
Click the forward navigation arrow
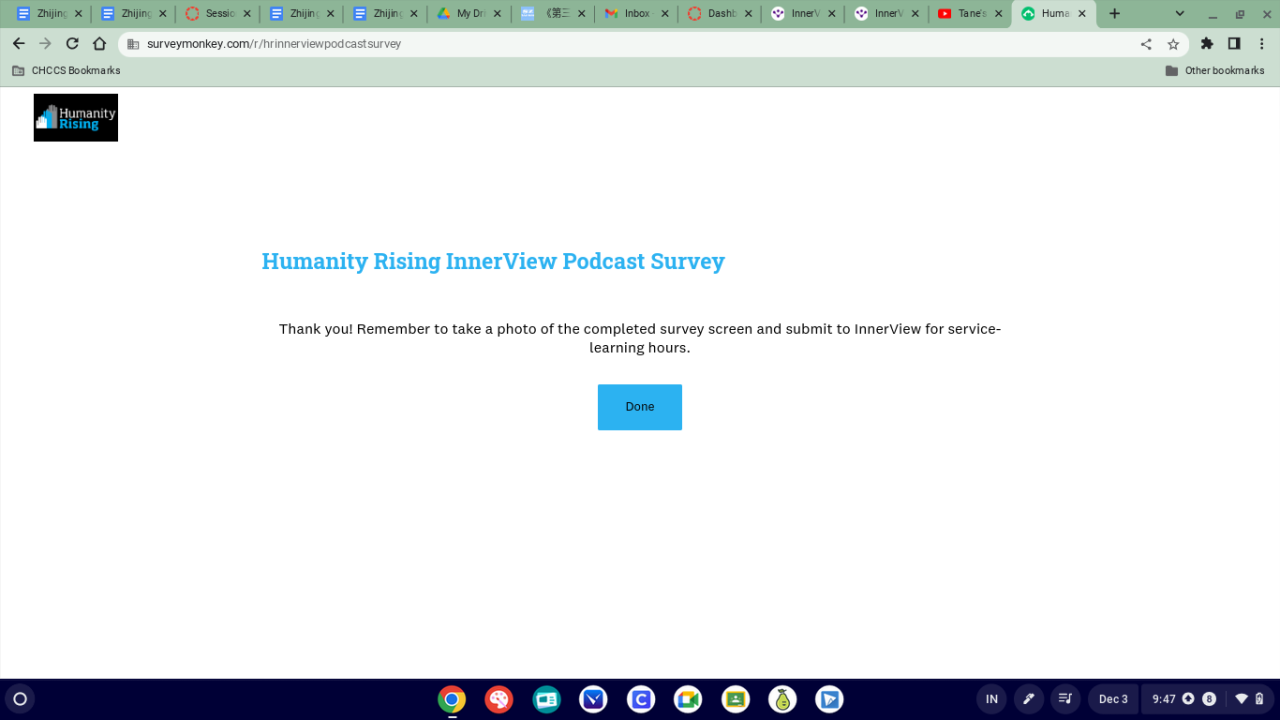point(45,44)
